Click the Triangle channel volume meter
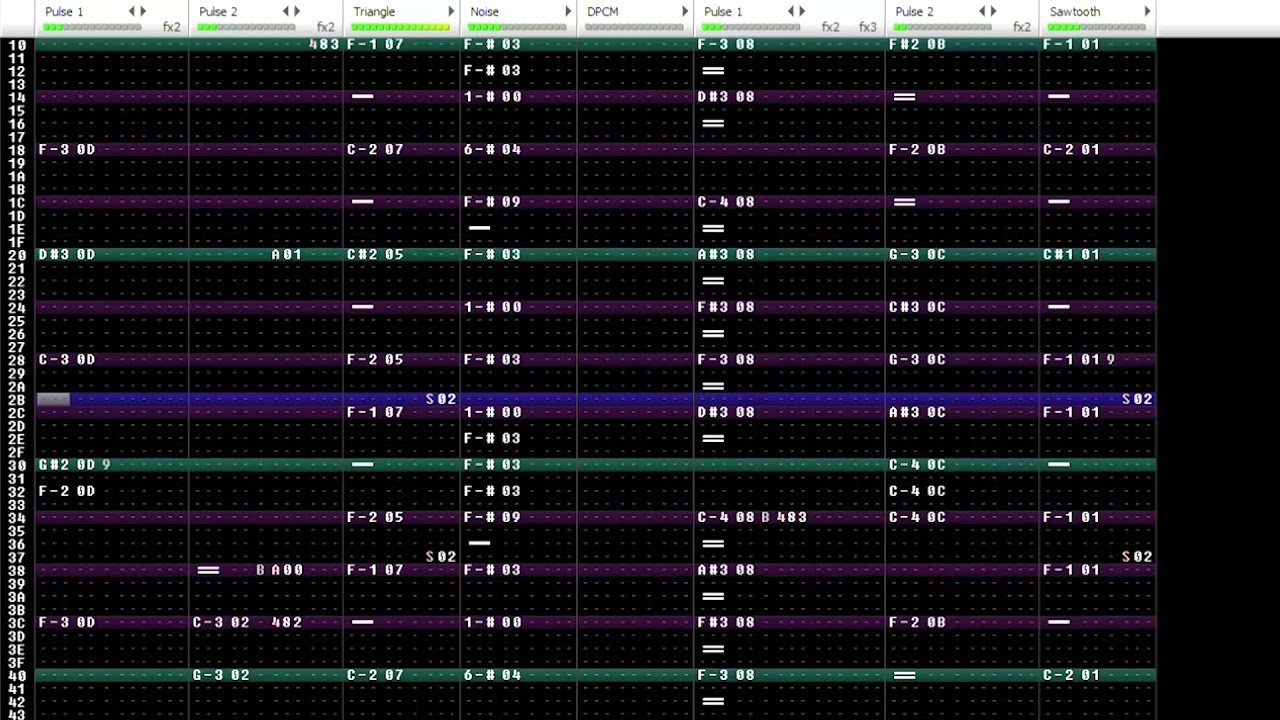Image resolution: width=1280 pixels, height=720 pixels. (401, 27)
